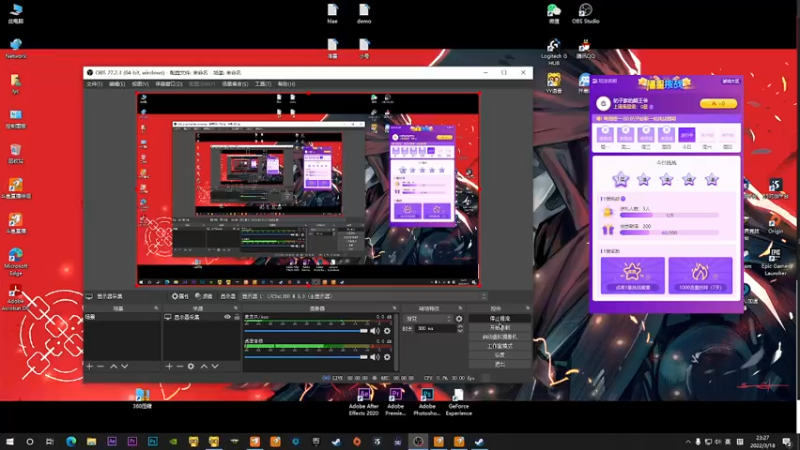Toggle visibility eye of the display capture source
The width and height of the screenshot is (800, 450).
tap(228, 317)
